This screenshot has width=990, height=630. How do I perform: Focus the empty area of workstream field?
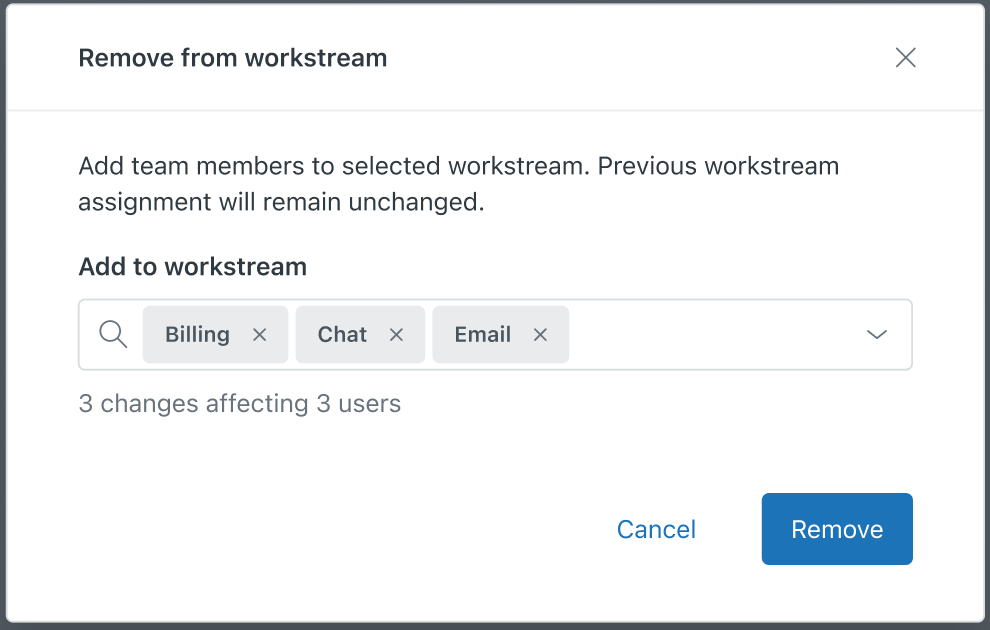point(710,335)
